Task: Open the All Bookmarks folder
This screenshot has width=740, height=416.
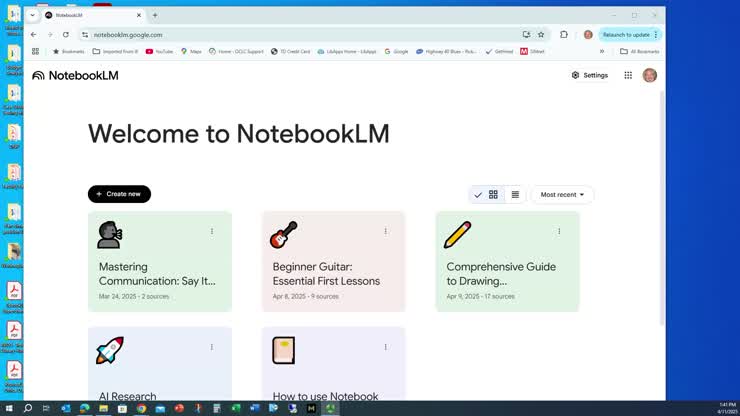Action: 639,51
